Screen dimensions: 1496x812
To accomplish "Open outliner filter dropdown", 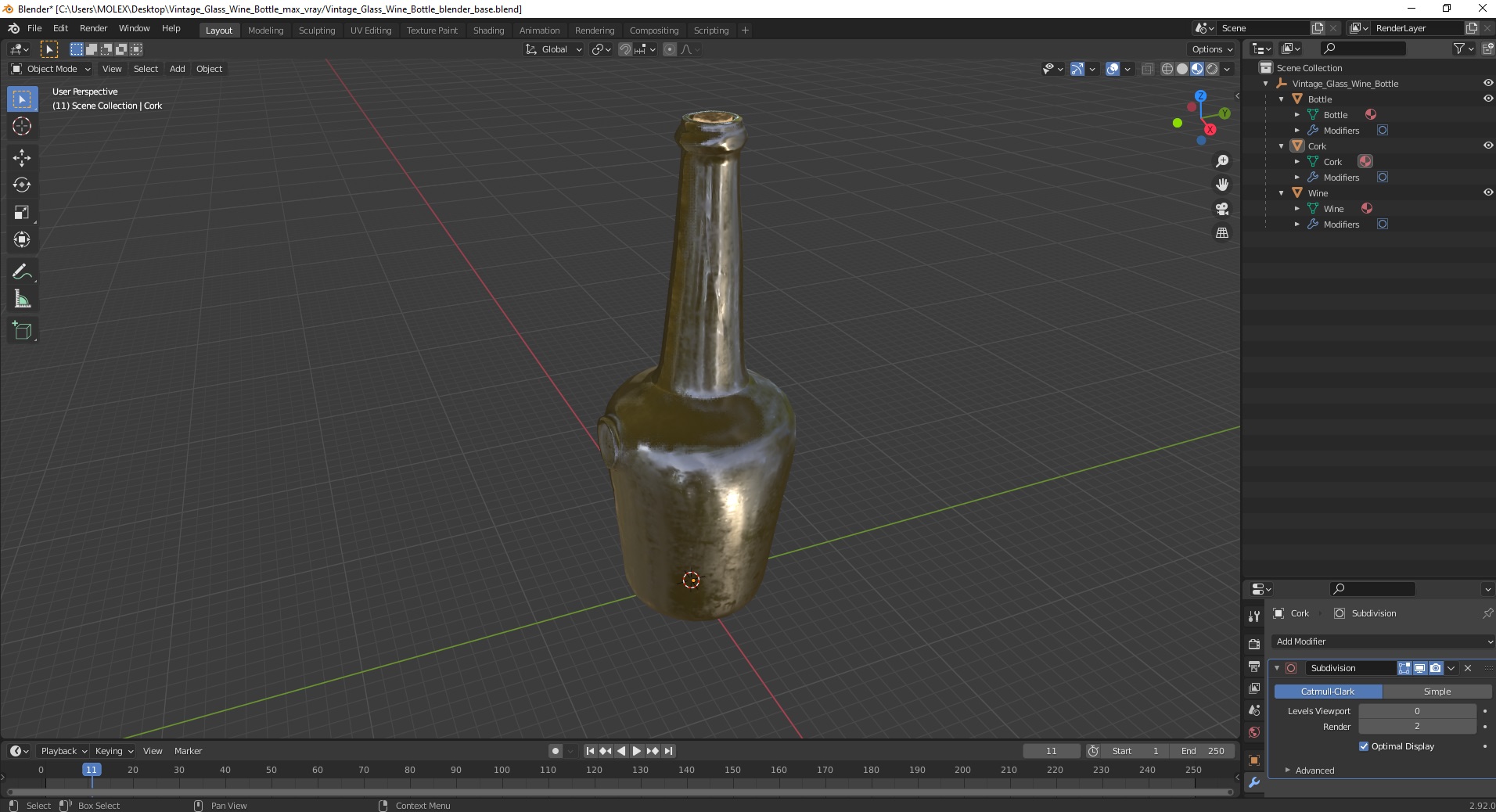I will pos(1463,49).
